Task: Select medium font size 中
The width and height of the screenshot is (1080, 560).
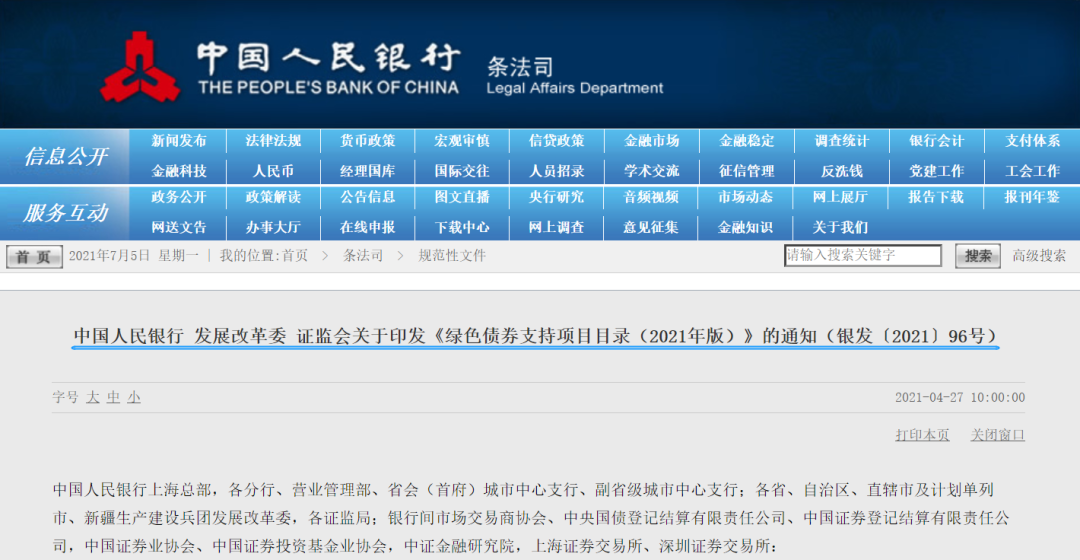Action: [x=113, y=397]
